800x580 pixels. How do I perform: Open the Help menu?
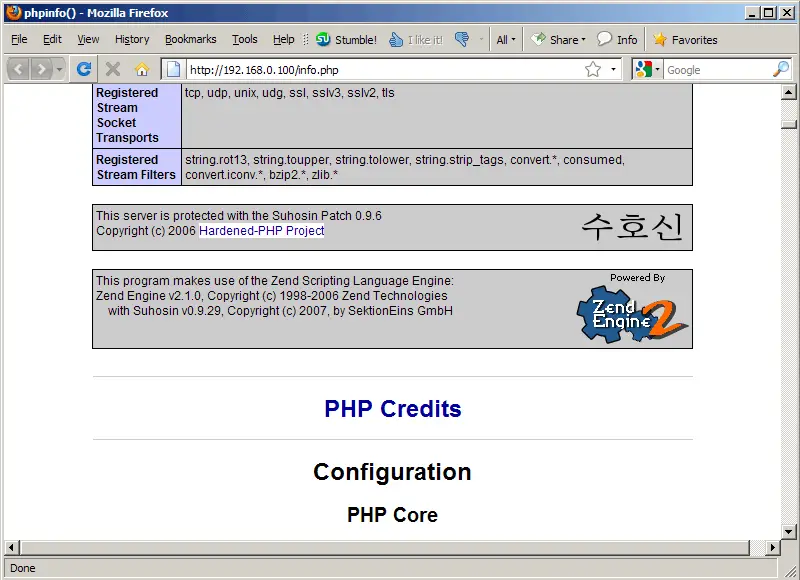coord(283,39)
